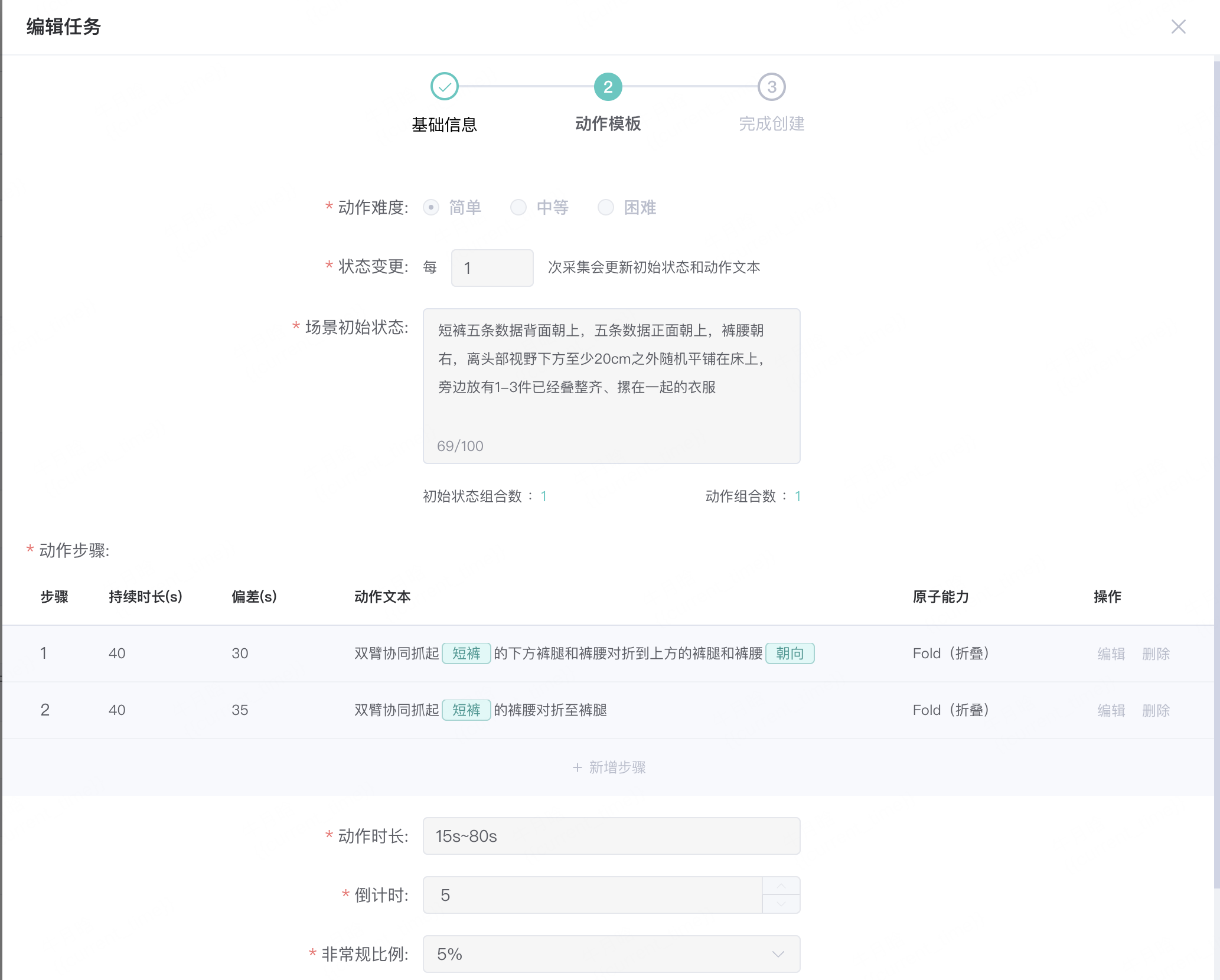Click the step 2 circle above 动作模板
The width and height of the screenshot is (1220, 980).
pos(608,86)
